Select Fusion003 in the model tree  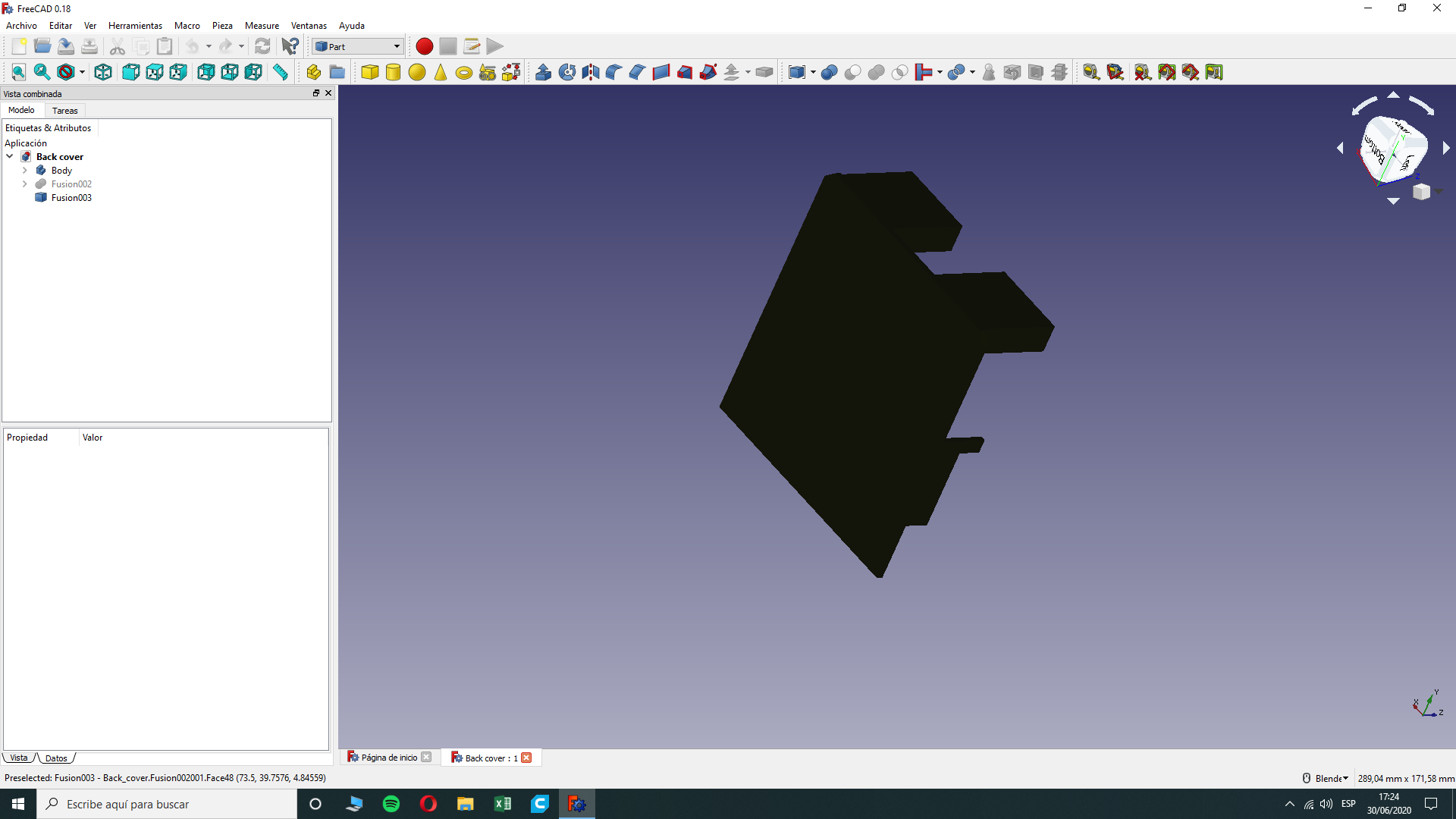pyautogui.click(x=71, y=198)
